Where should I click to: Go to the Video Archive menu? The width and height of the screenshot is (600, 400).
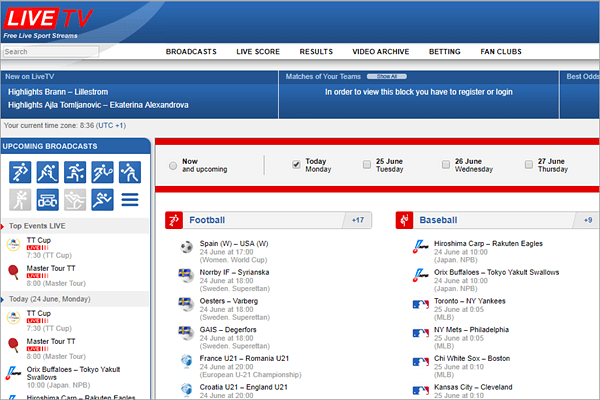tap(380, 51)
